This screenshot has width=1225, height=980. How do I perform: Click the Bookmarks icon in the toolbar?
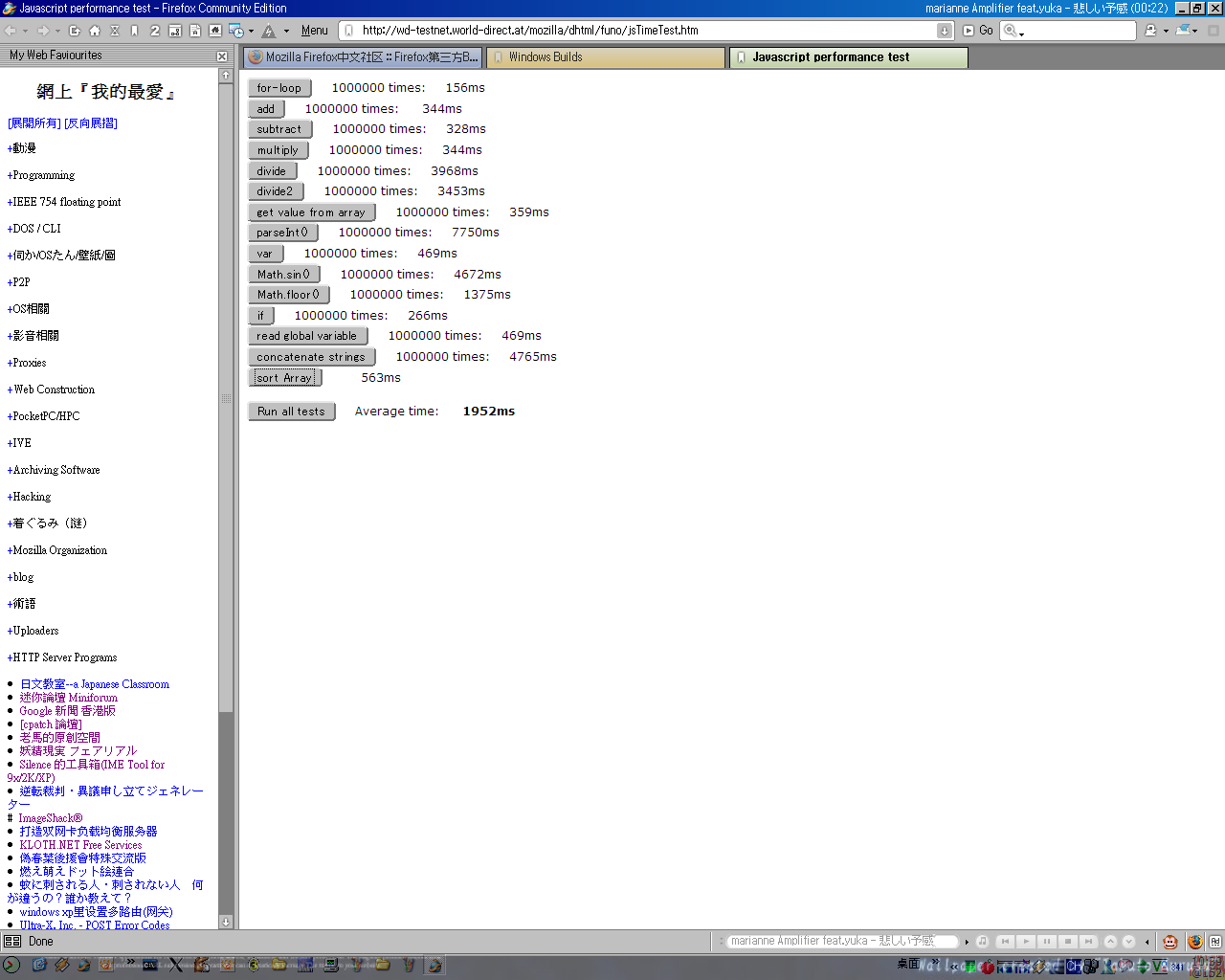click(135, 31)
